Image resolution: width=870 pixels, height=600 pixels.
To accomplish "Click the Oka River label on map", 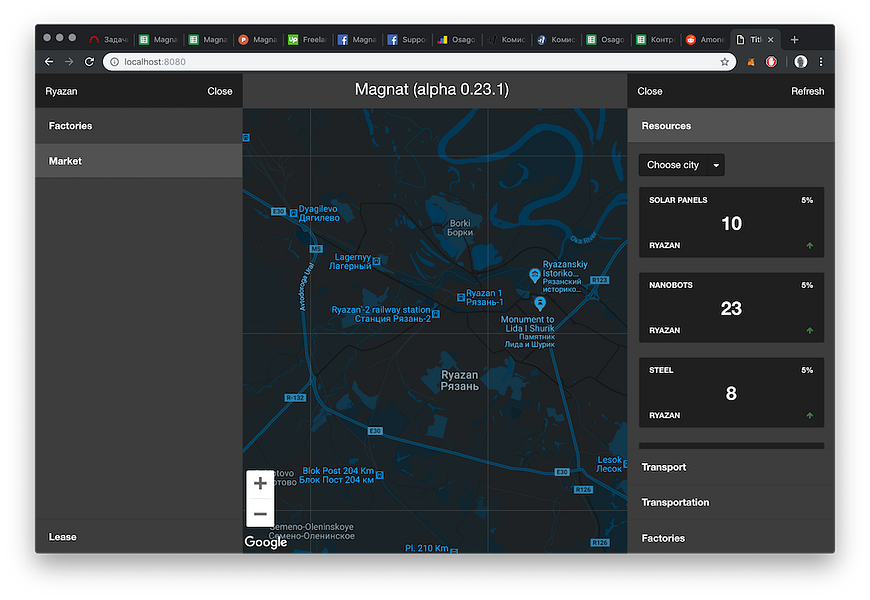I will [583, 238].
